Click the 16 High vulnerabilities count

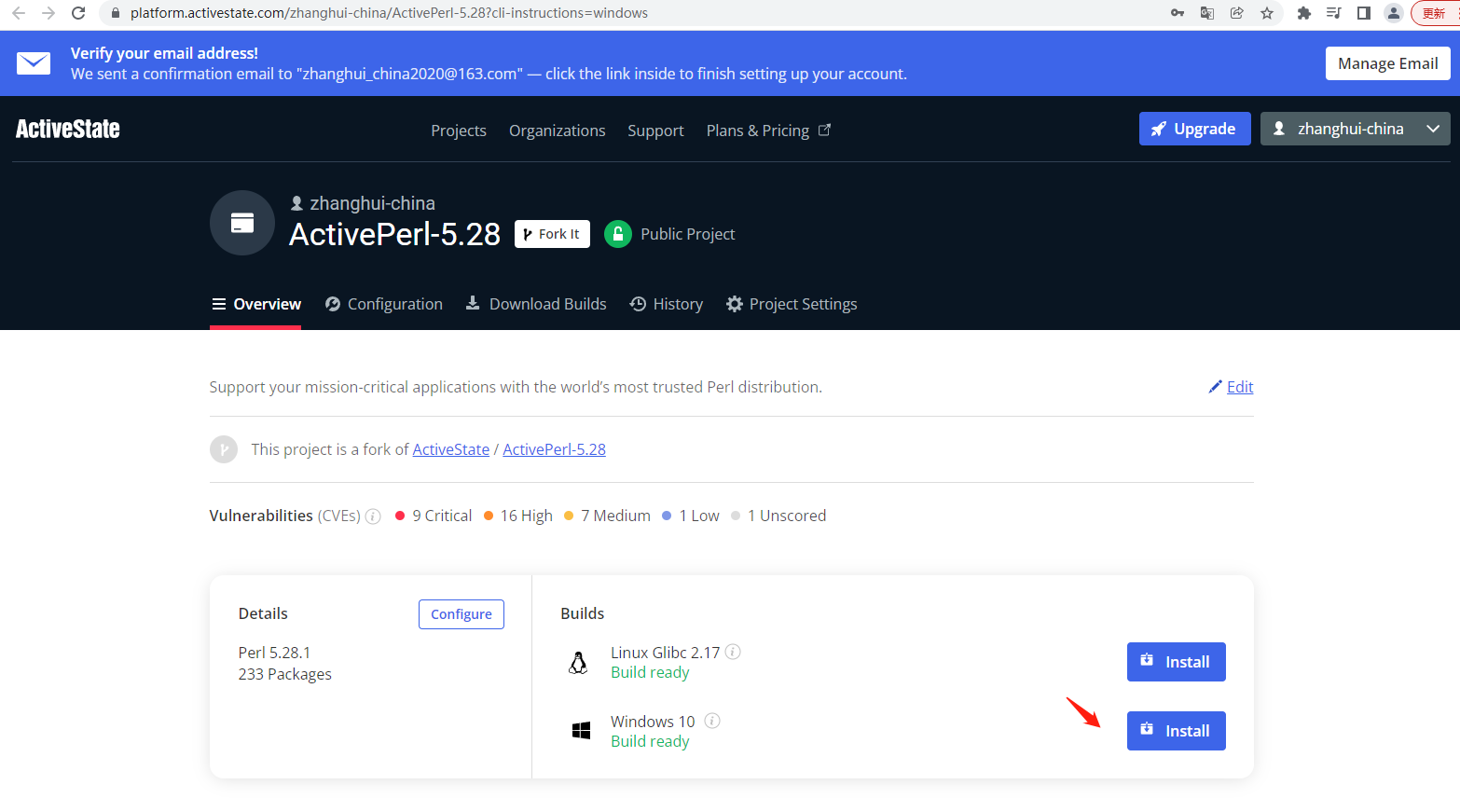tap(518, 516)
